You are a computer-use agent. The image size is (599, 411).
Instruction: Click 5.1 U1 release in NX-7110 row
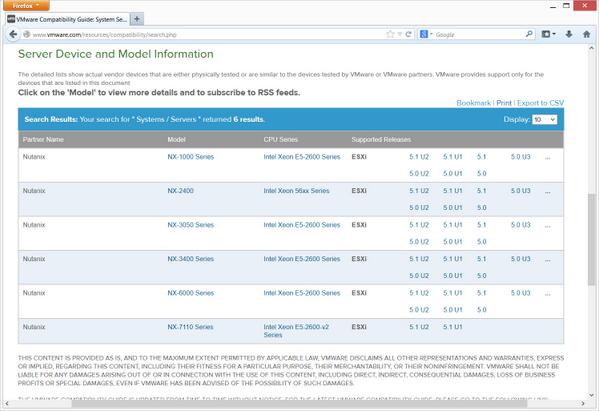pos(452,327)
